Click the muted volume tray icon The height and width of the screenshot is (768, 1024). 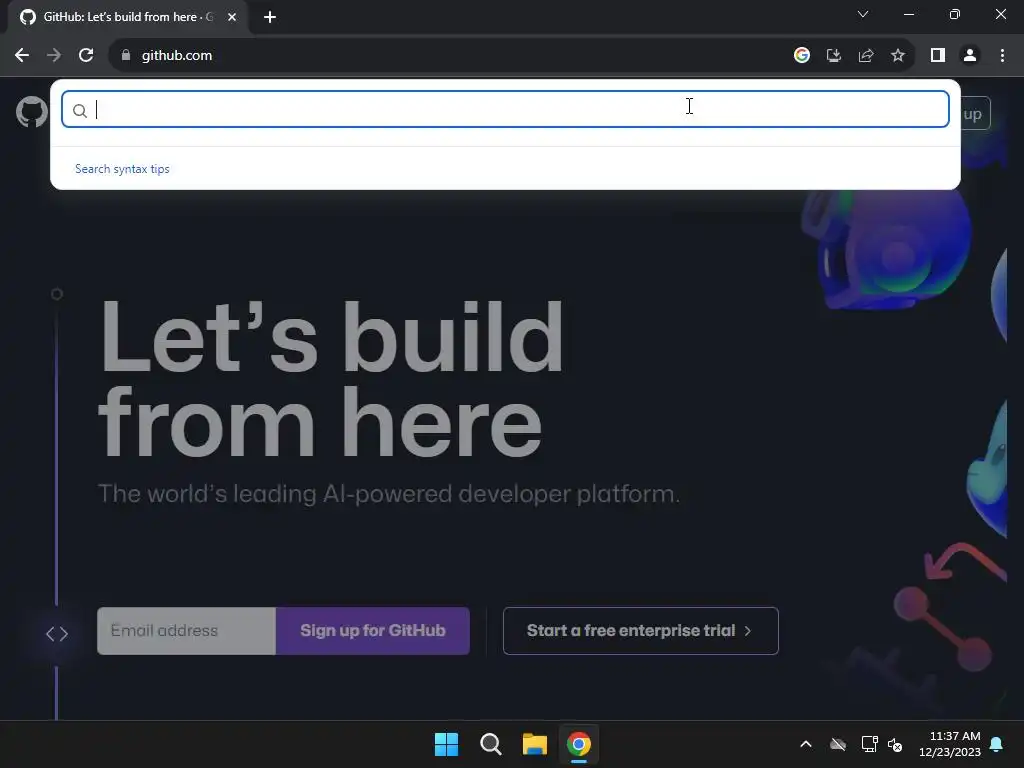[x=895, y=744]
